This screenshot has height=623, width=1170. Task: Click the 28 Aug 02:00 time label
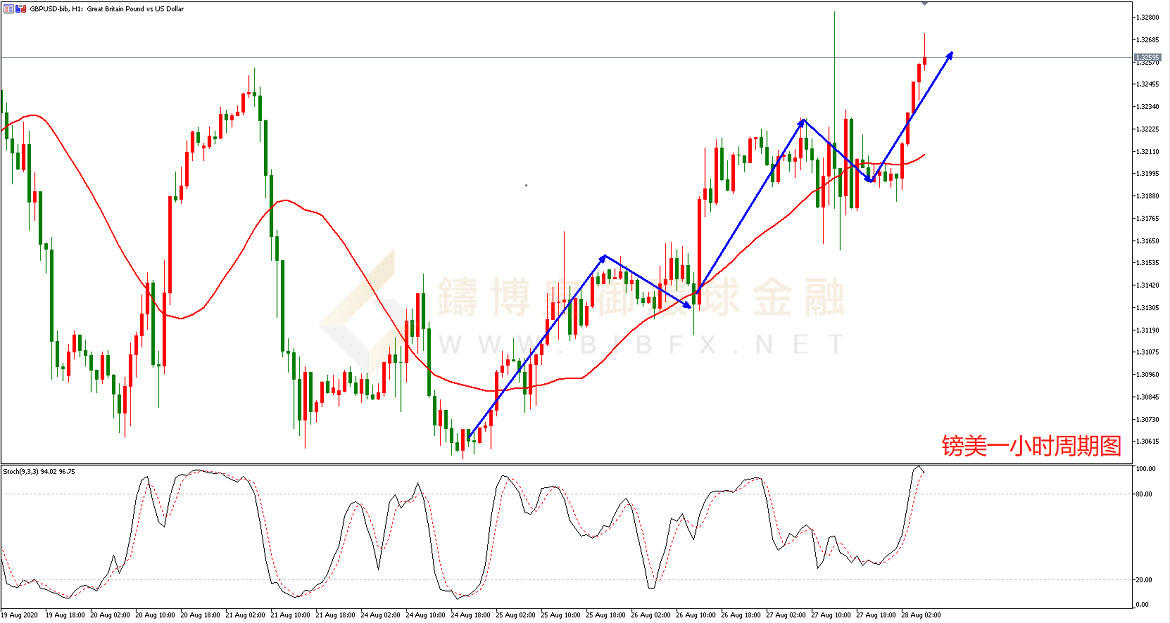921,615
